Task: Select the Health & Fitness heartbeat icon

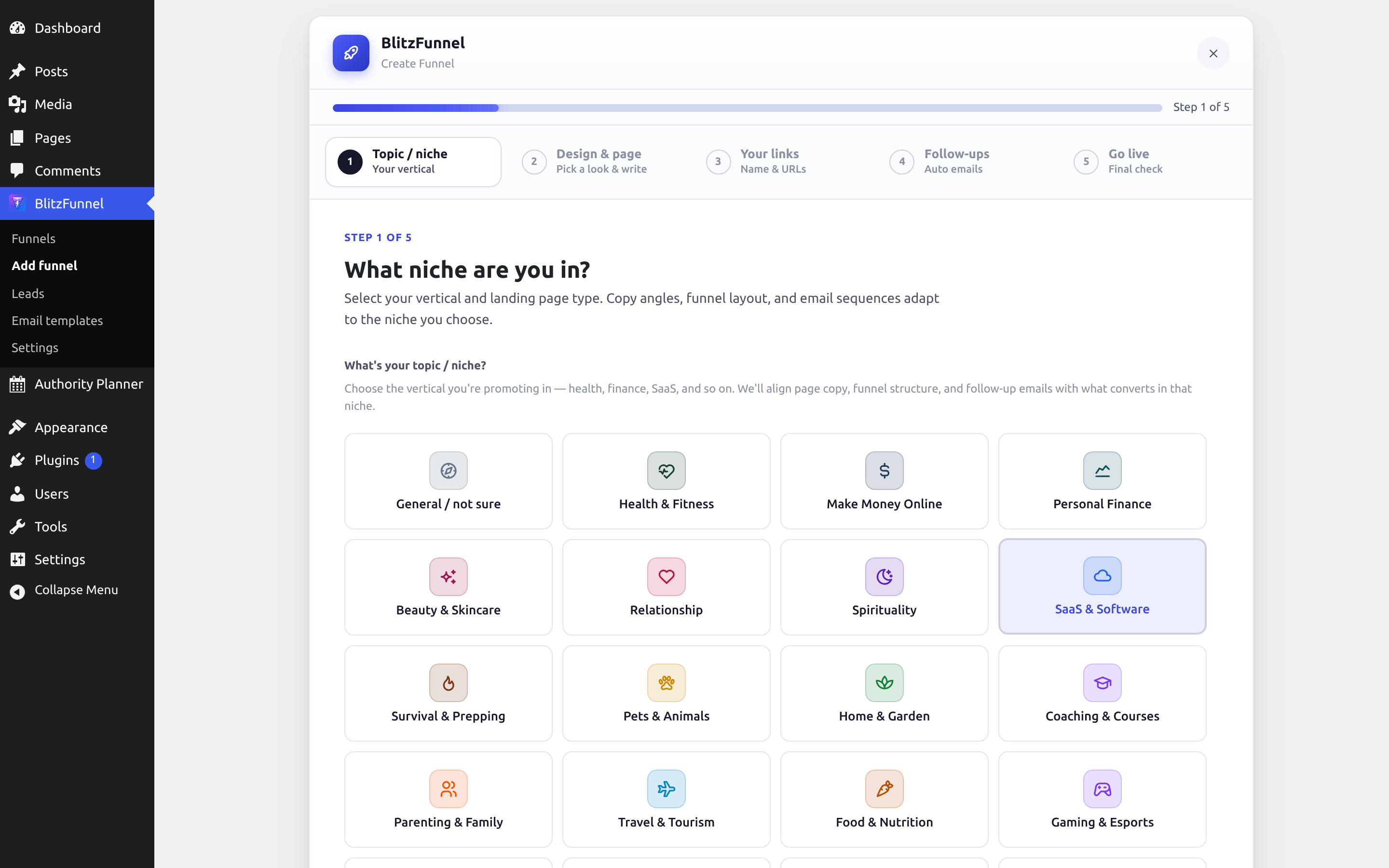Action: (666, 470)
